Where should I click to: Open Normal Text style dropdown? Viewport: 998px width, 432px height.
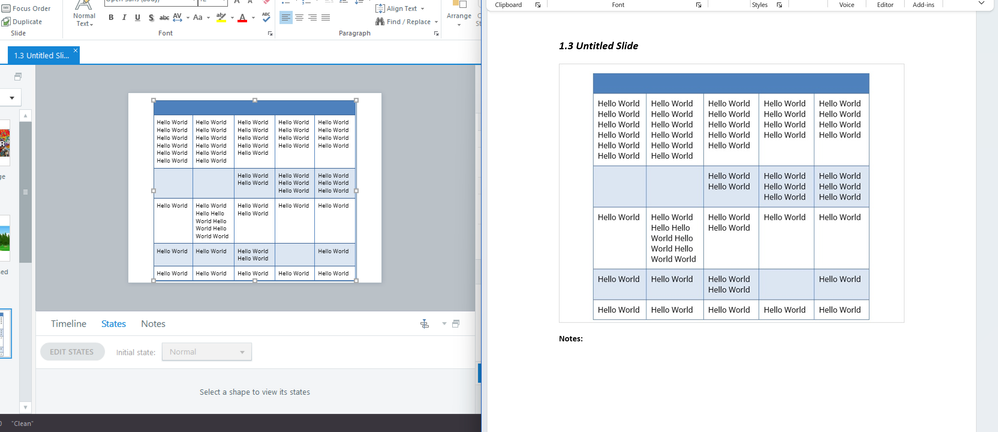84,14
